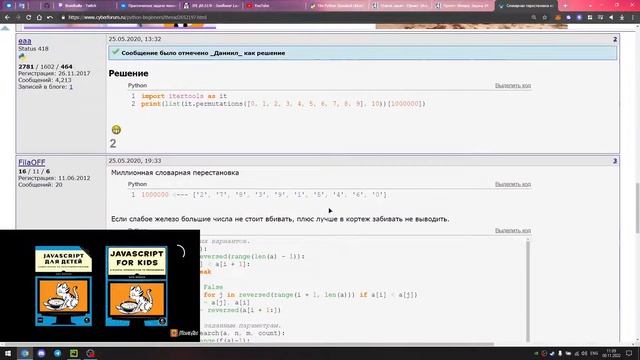Open eaa's blog entries count link

(71, 87)
